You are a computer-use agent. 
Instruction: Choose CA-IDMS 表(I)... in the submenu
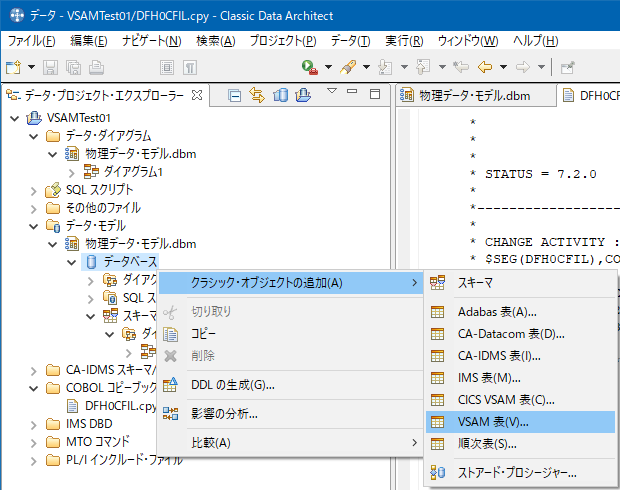[x=520, y=356]
